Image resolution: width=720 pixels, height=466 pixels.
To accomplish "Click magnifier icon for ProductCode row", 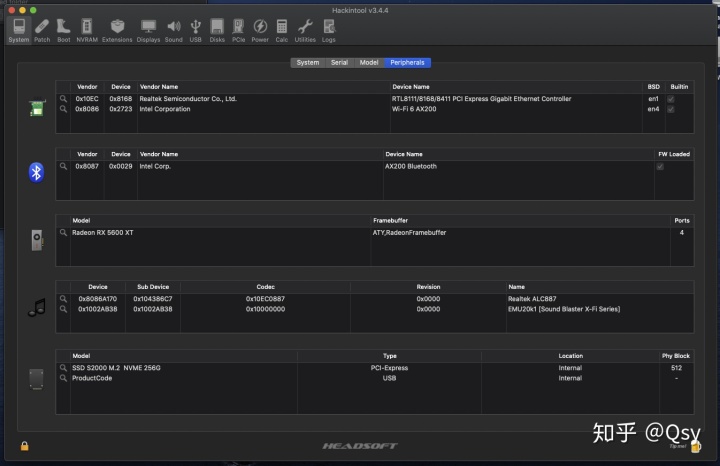I will pyautogui.click(x=63, y=378).
